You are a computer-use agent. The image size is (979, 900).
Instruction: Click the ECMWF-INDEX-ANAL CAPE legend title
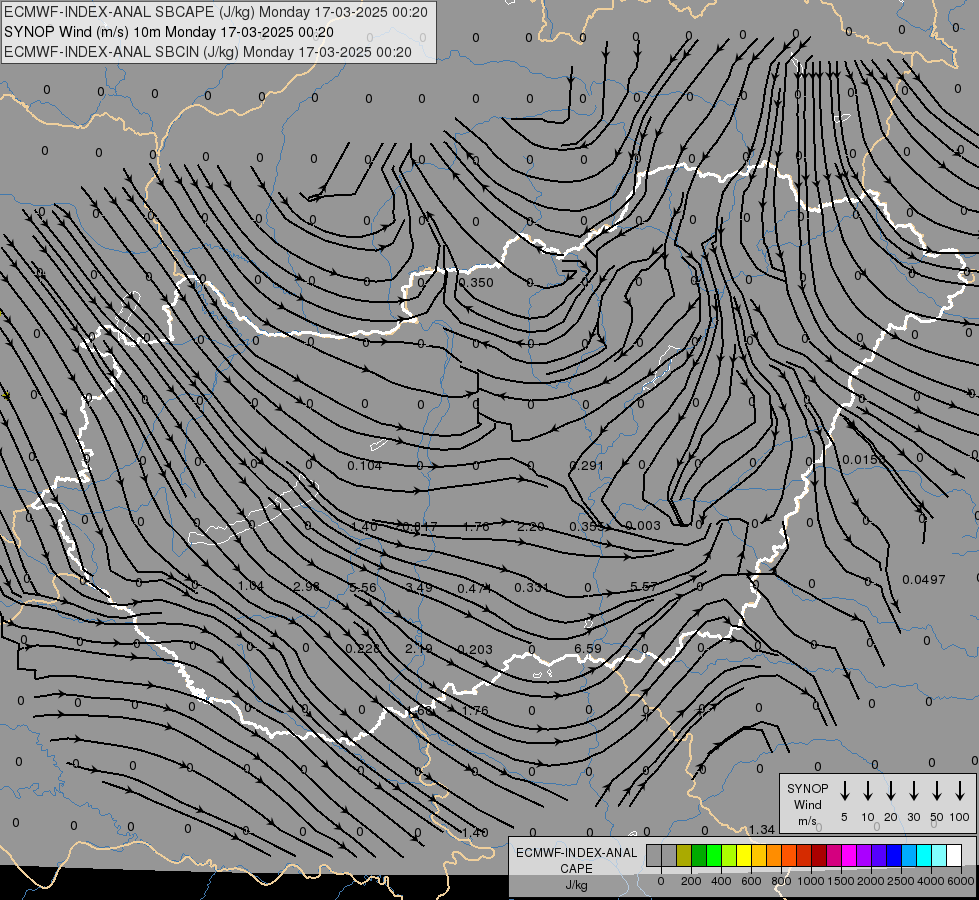[x=576, y=860]
